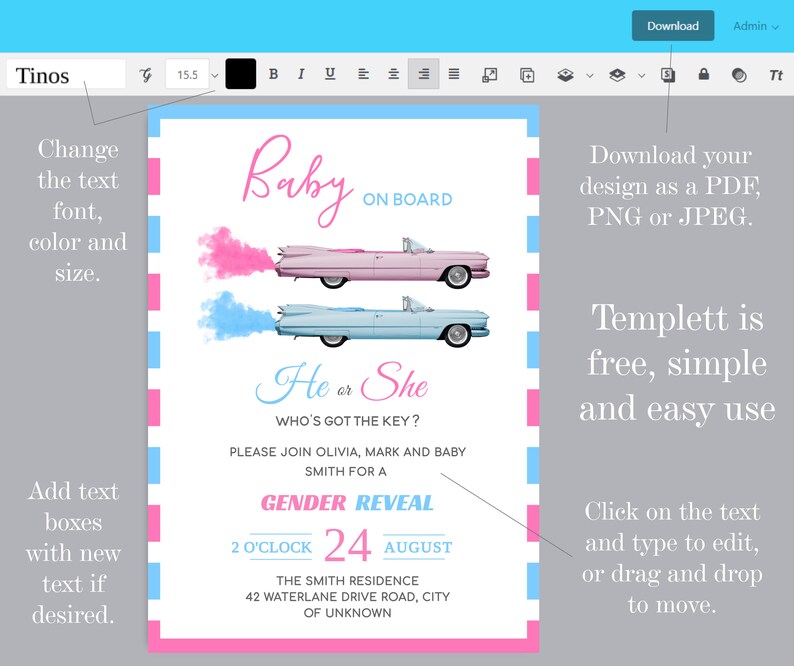Toggle italic formatting
This screenshot has width=794, height=666.
point(301,74)
